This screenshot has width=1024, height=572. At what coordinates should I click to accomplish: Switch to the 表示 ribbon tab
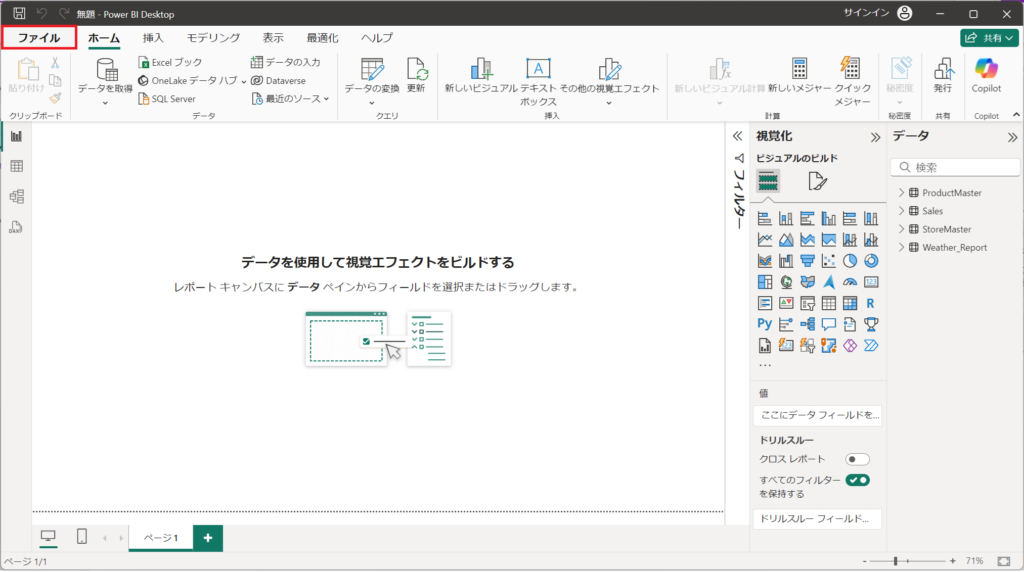click(273, 38)
